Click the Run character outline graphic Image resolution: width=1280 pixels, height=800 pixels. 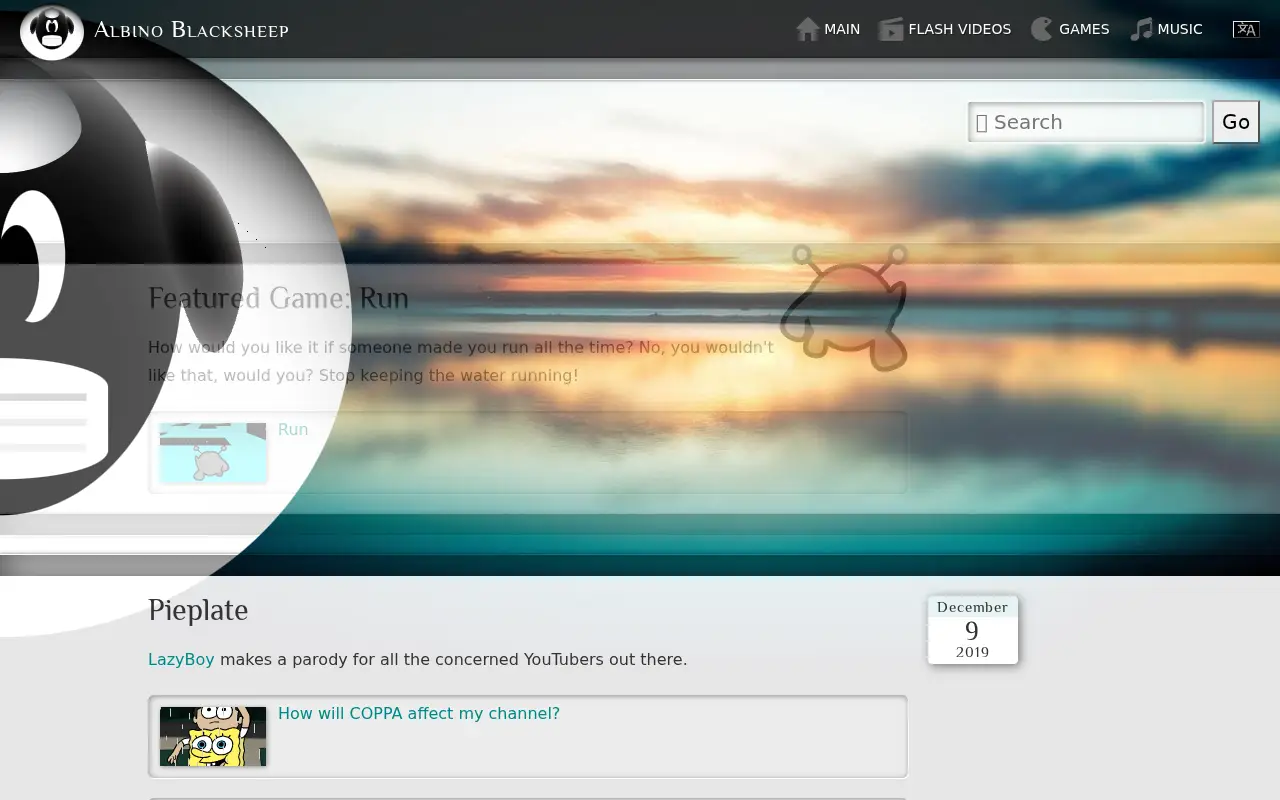click(844, 307)
